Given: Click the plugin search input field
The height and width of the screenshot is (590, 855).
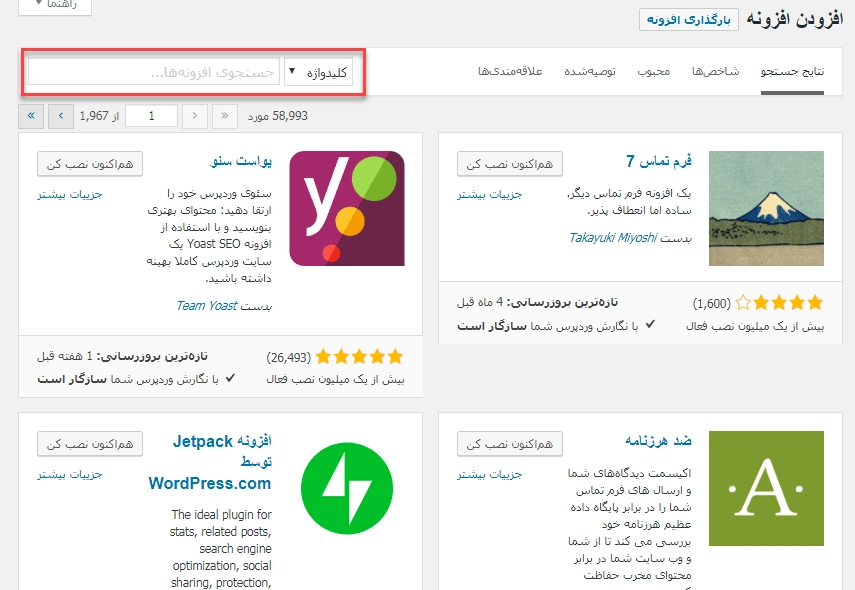Looking at the screenshot, I should click(154, 72).
